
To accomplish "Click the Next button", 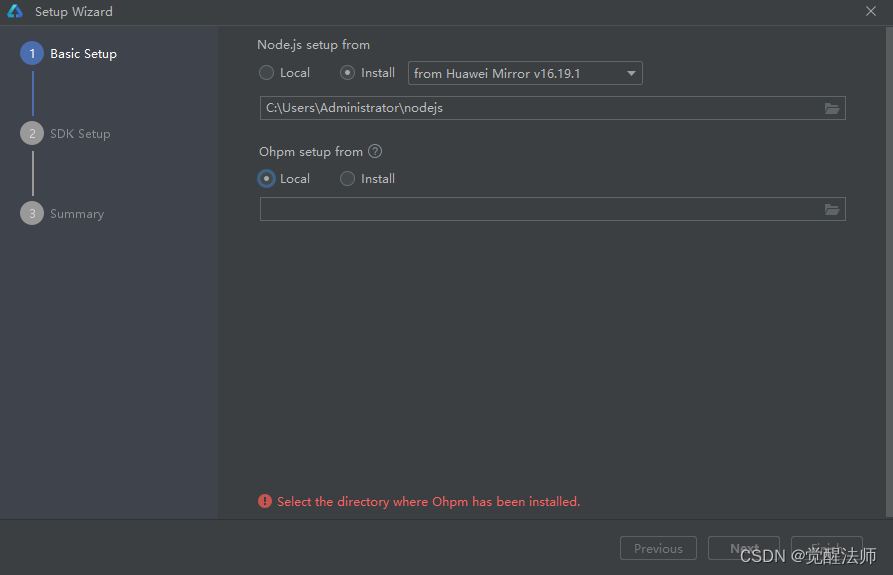I will point(744,548).
